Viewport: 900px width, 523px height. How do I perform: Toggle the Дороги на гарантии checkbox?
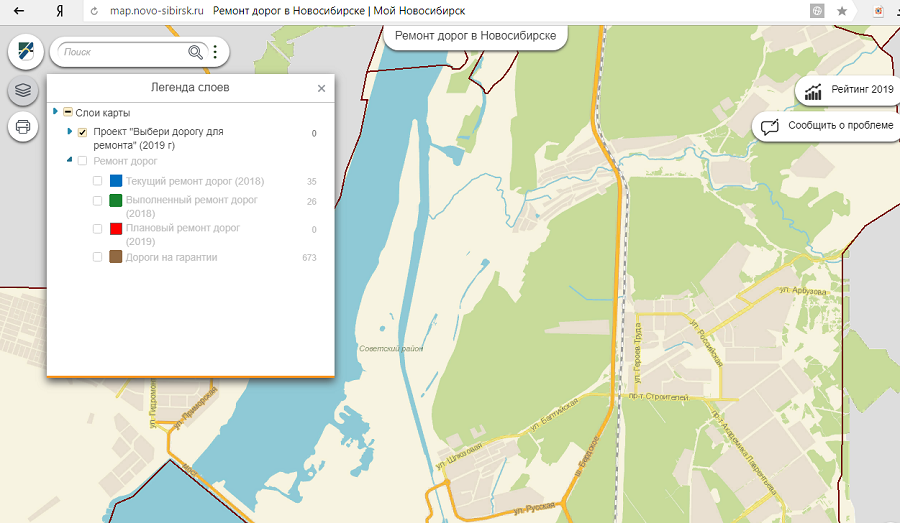coord(97,257)
